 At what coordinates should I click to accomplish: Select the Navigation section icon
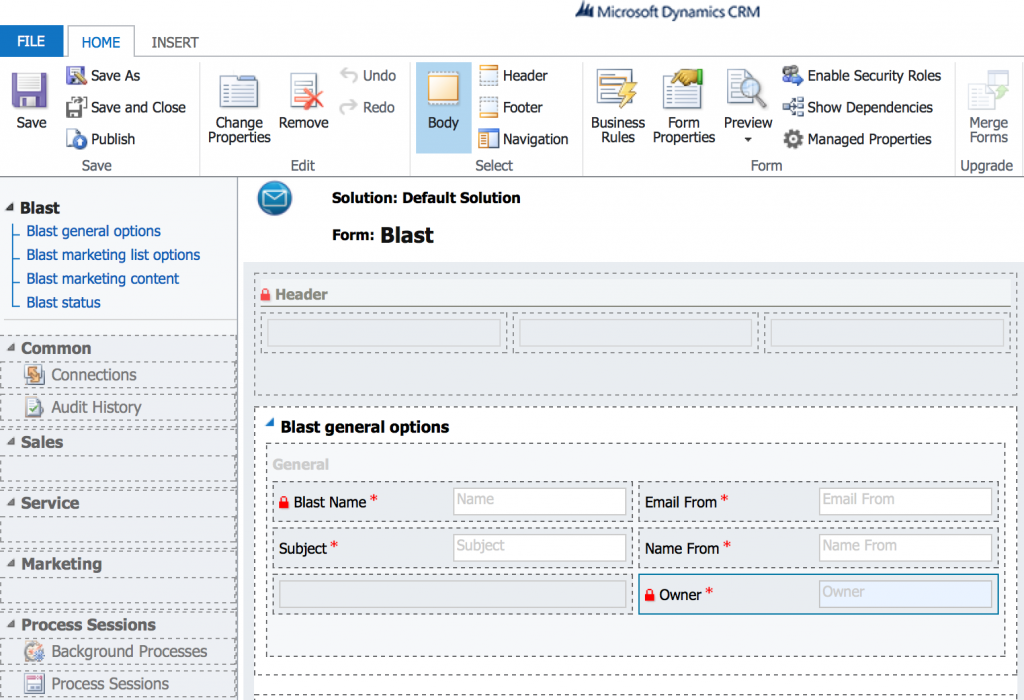tap(488, 139)
